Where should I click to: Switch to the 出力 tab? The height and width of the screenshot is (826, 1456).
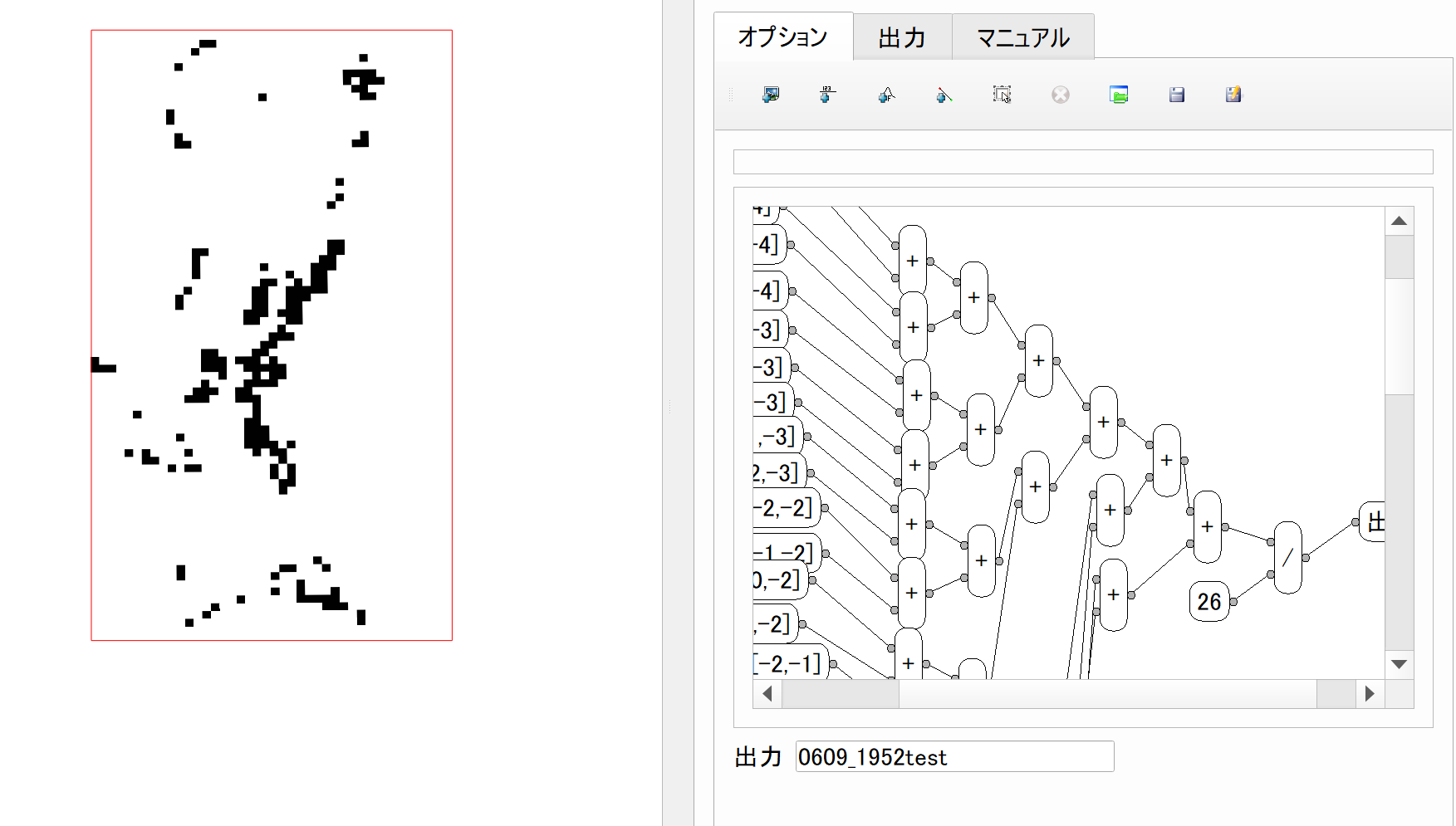pyautogui.click(x=902, y=37)
